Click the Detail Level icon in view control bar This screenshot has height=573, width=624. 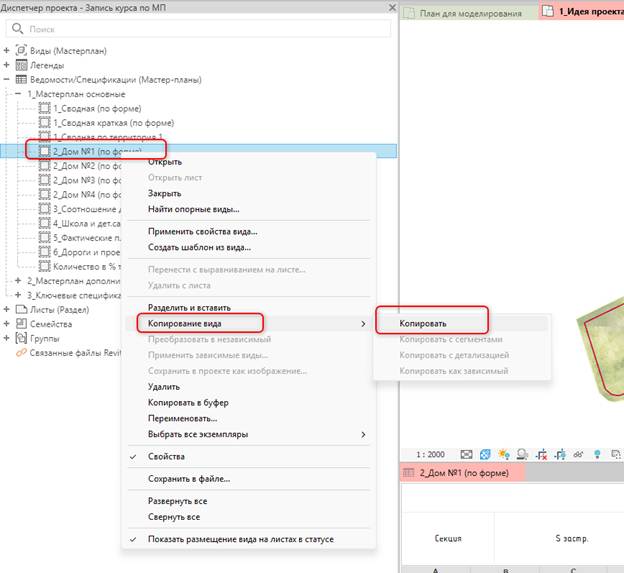466,454
